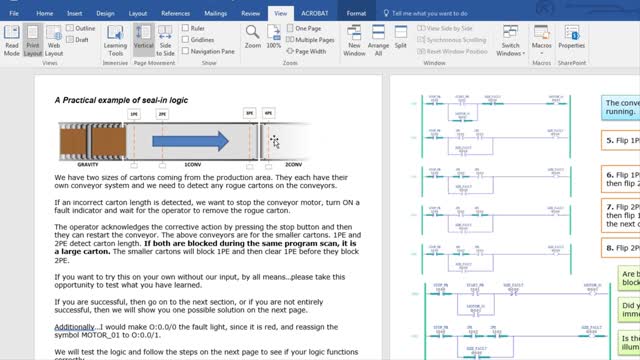Image resolution: width=640 pixels, height=360 pixels.
Task: Set zoom to 100%
Action: click(x=273, y=37)
